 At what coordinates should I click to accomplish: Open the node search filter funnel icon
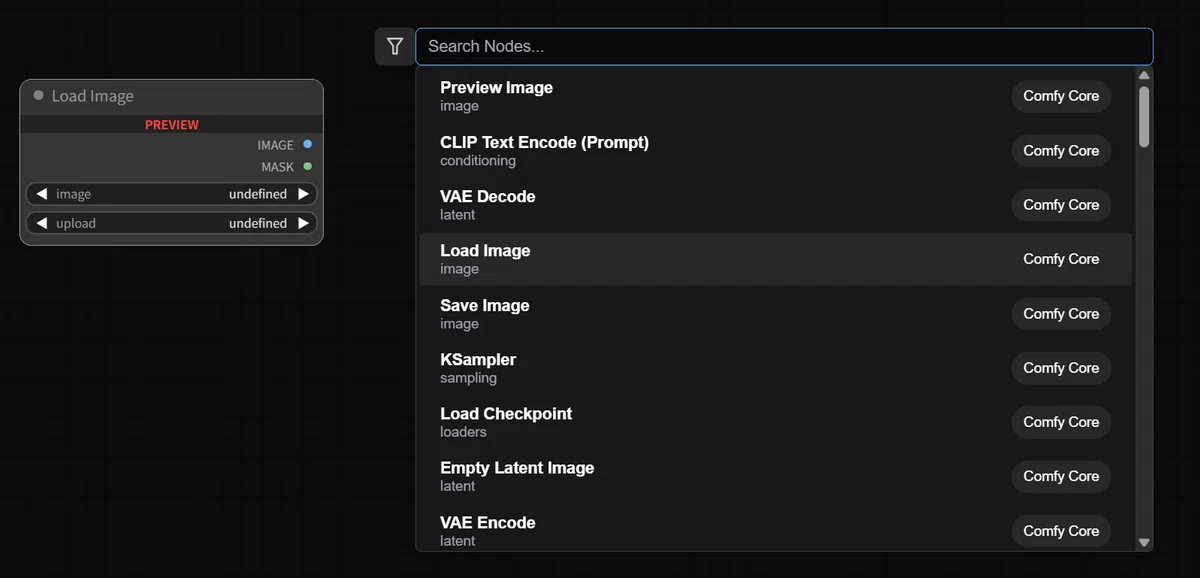click(395, 46)
